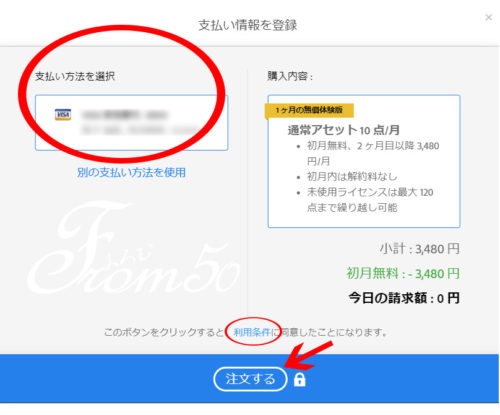Click the 初月無料、2ヶ月目以降 3,480 円/月 bullet
The width and height of the screenshot is (500, 415).
point(373,153)
